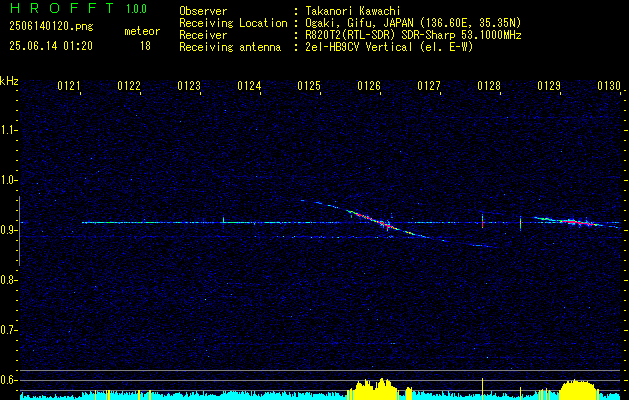Select the file name 2506140120.png
This screenshot has width=629, height=400.
51,27
